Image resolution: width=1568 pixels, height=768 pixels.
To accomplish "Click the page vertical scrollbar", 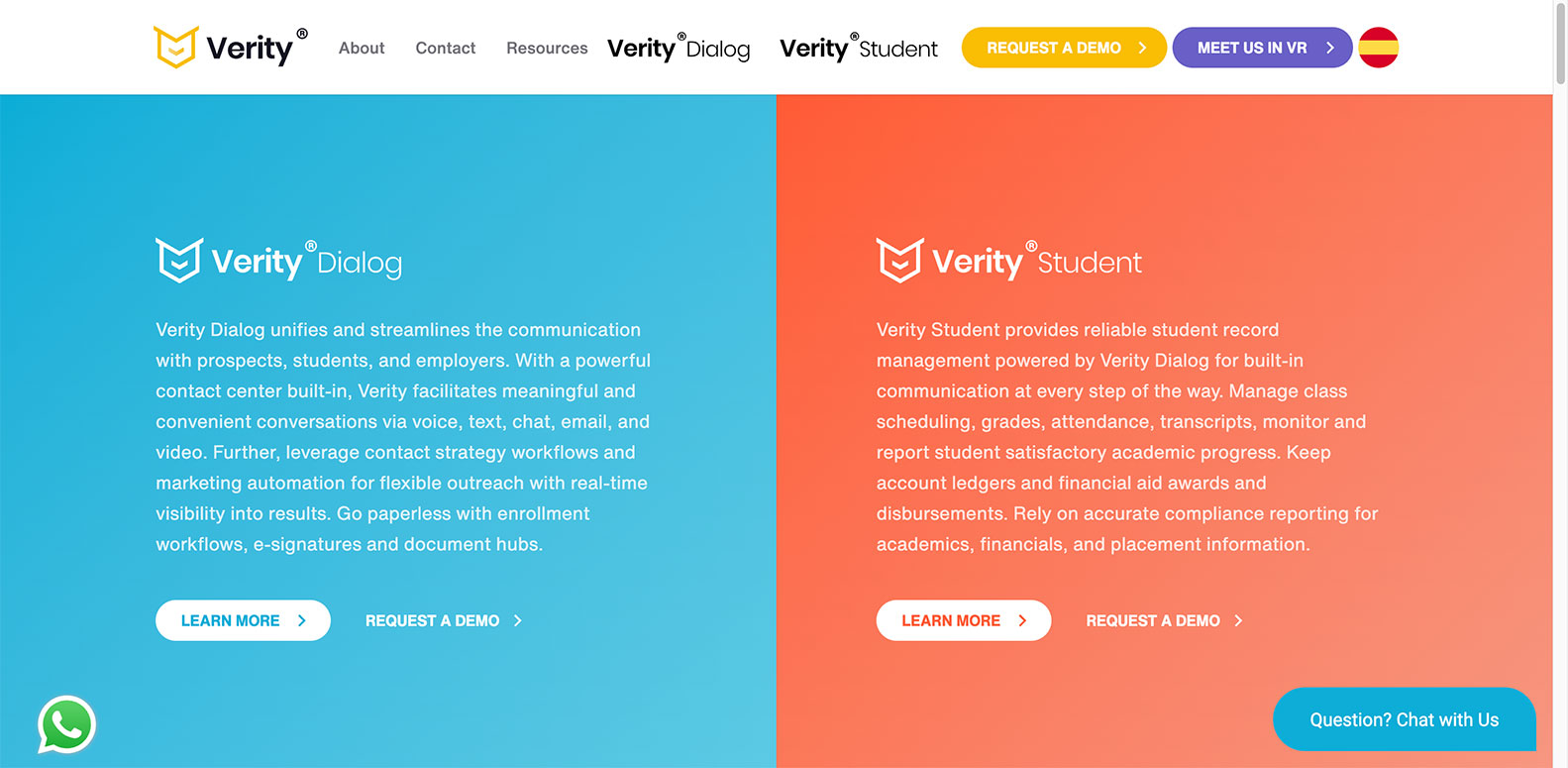I will [x=1560, y=384].
